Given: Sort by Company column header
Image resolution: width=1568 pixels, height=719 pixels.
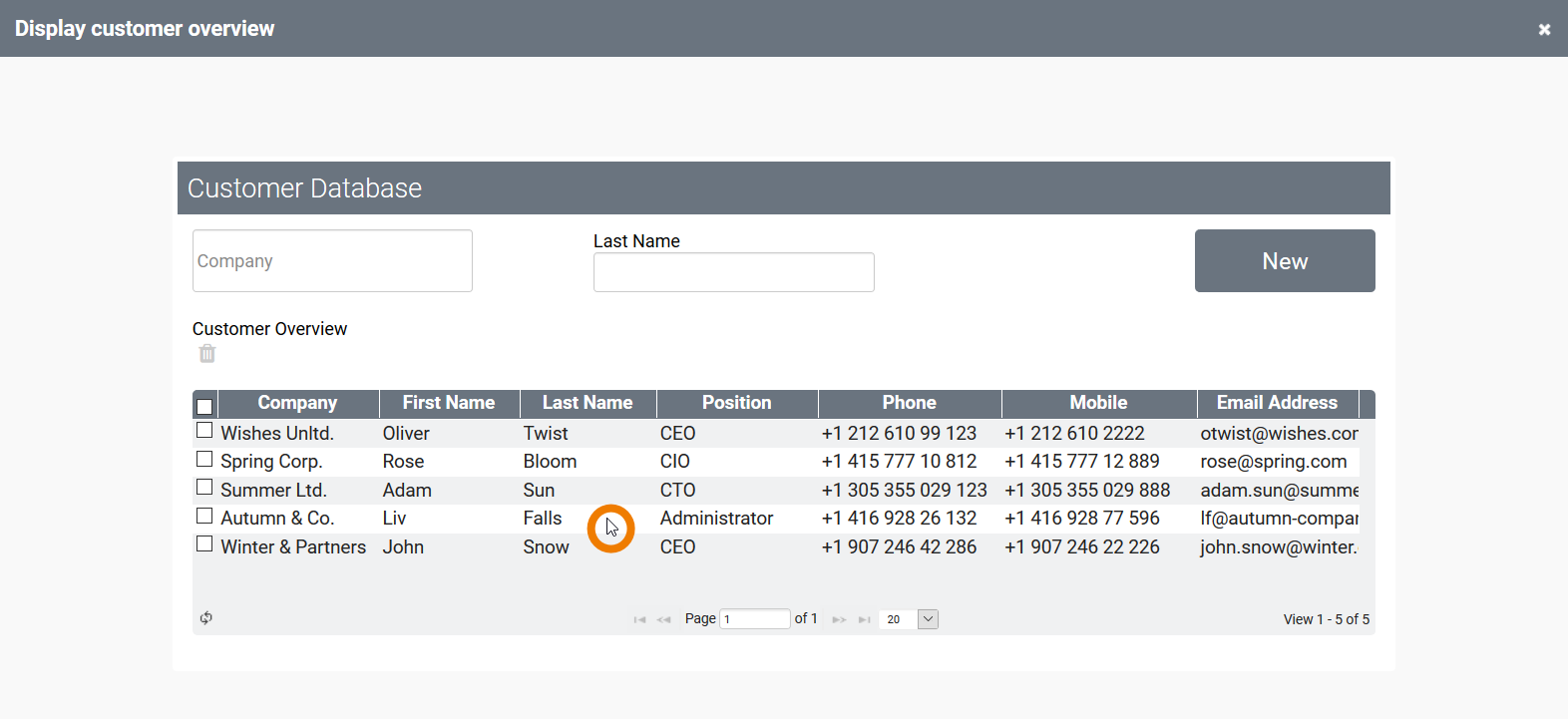Looking at the screenshot, I should click(x=297, y=403).
